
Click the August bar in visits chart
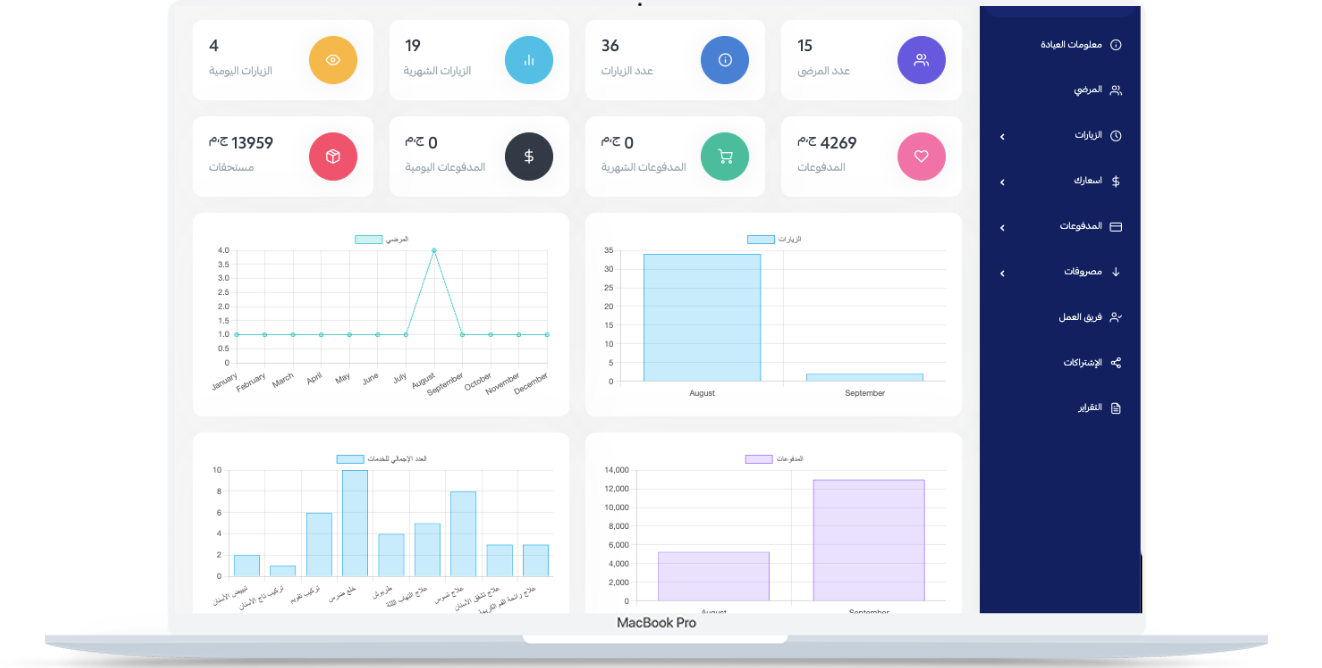click(x=702, y=318)
